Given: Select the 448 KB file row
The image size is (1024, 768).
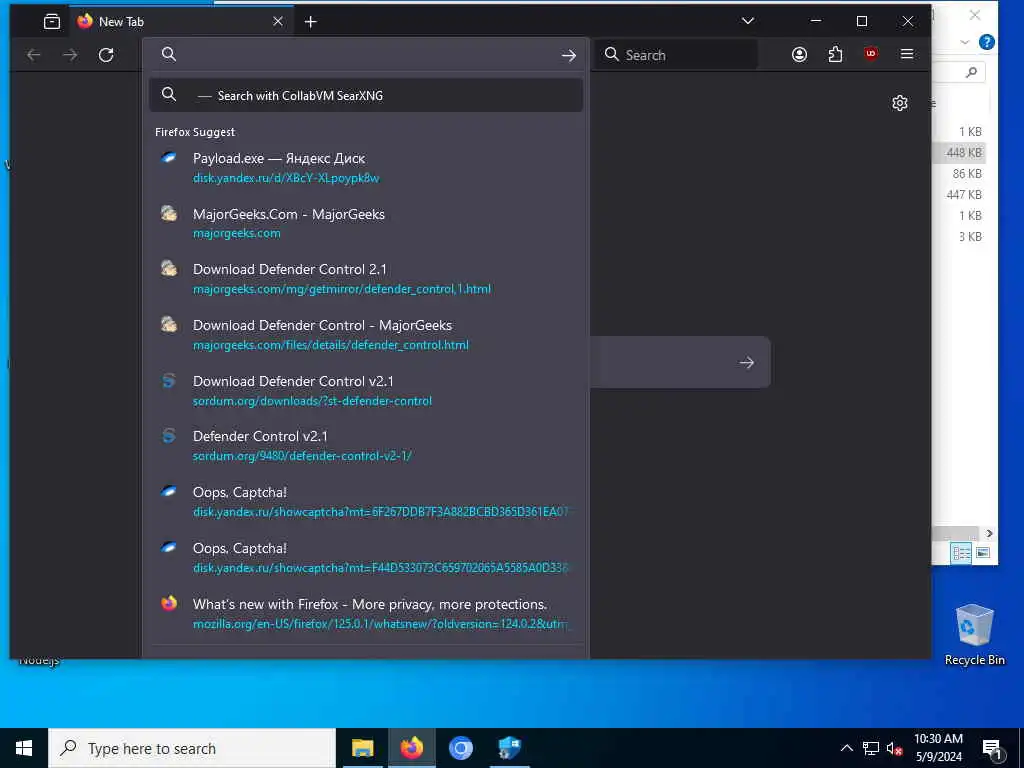Looking at the screenshot, I should coord(959,153).
